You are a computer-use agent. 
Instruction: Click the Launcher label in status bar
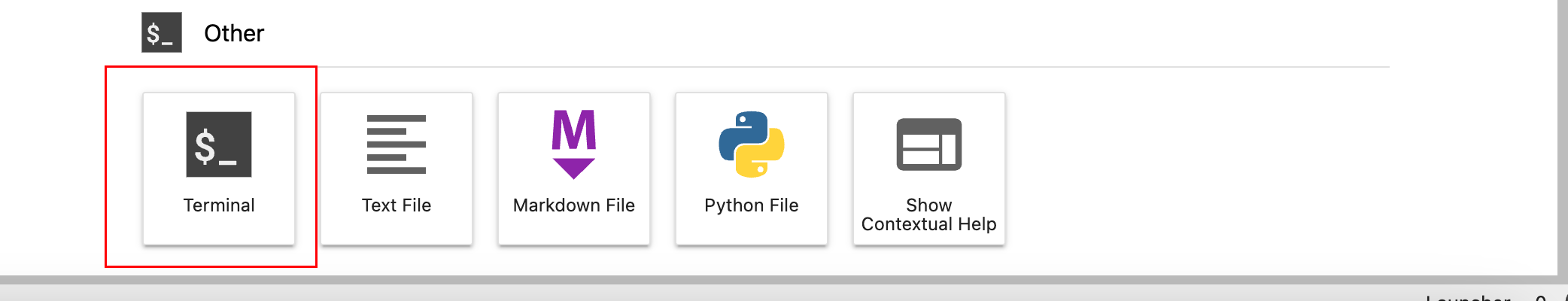click(x=1467, y=297)
